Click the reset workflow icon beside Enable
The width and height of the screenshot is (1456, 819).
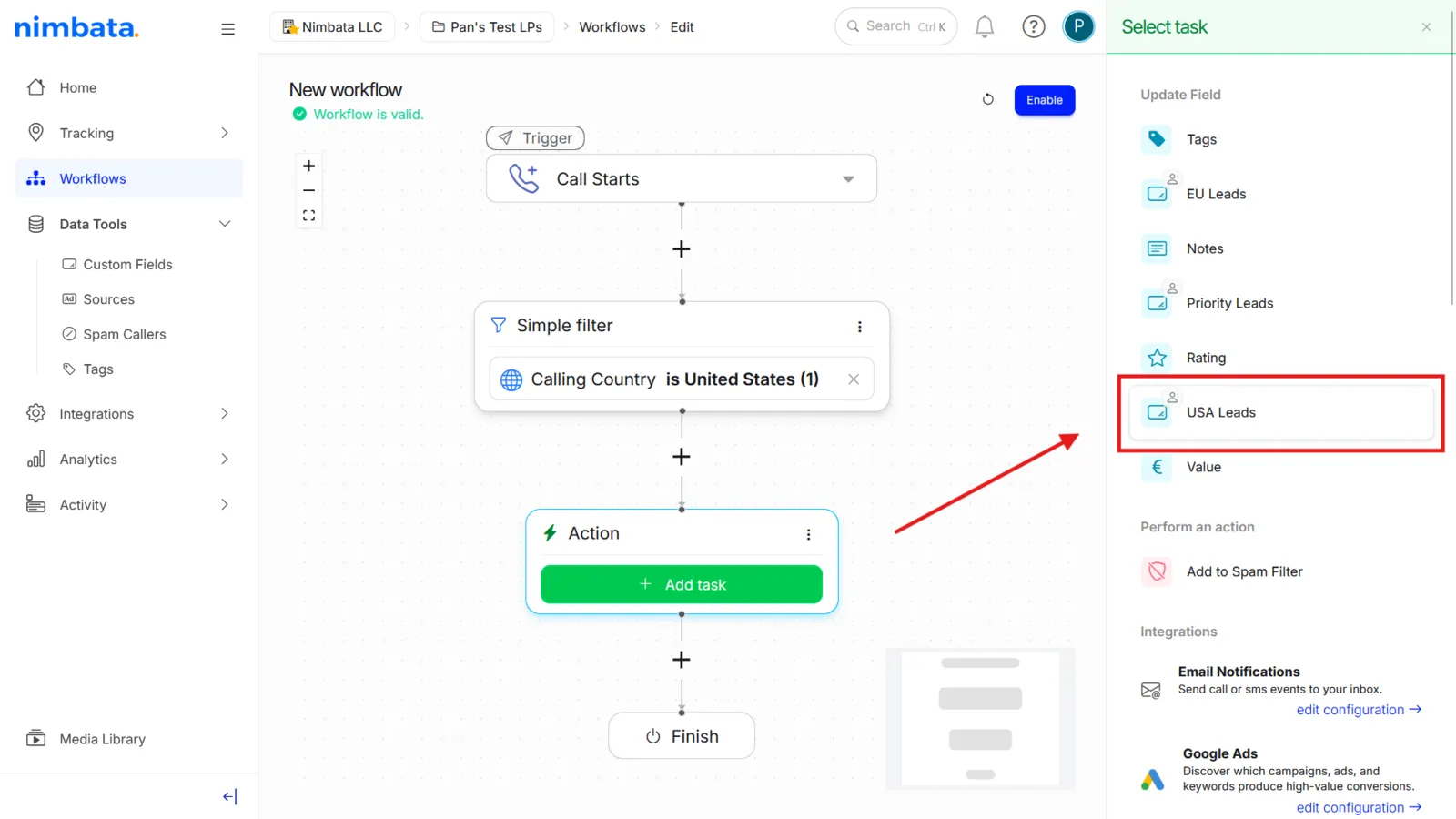[988, 99]
